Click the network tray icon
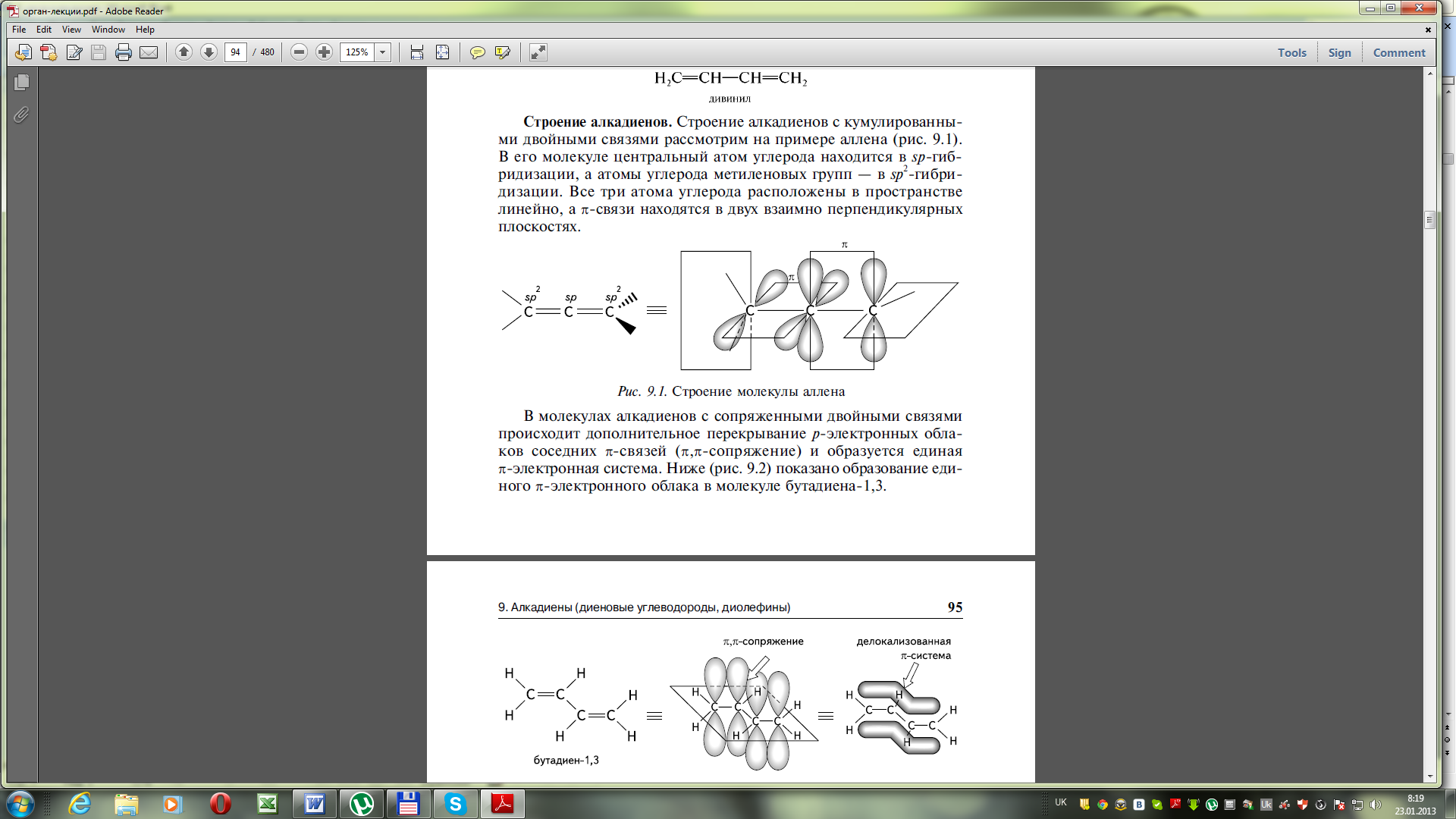 pyautogui.click(x=1357, y=805)
